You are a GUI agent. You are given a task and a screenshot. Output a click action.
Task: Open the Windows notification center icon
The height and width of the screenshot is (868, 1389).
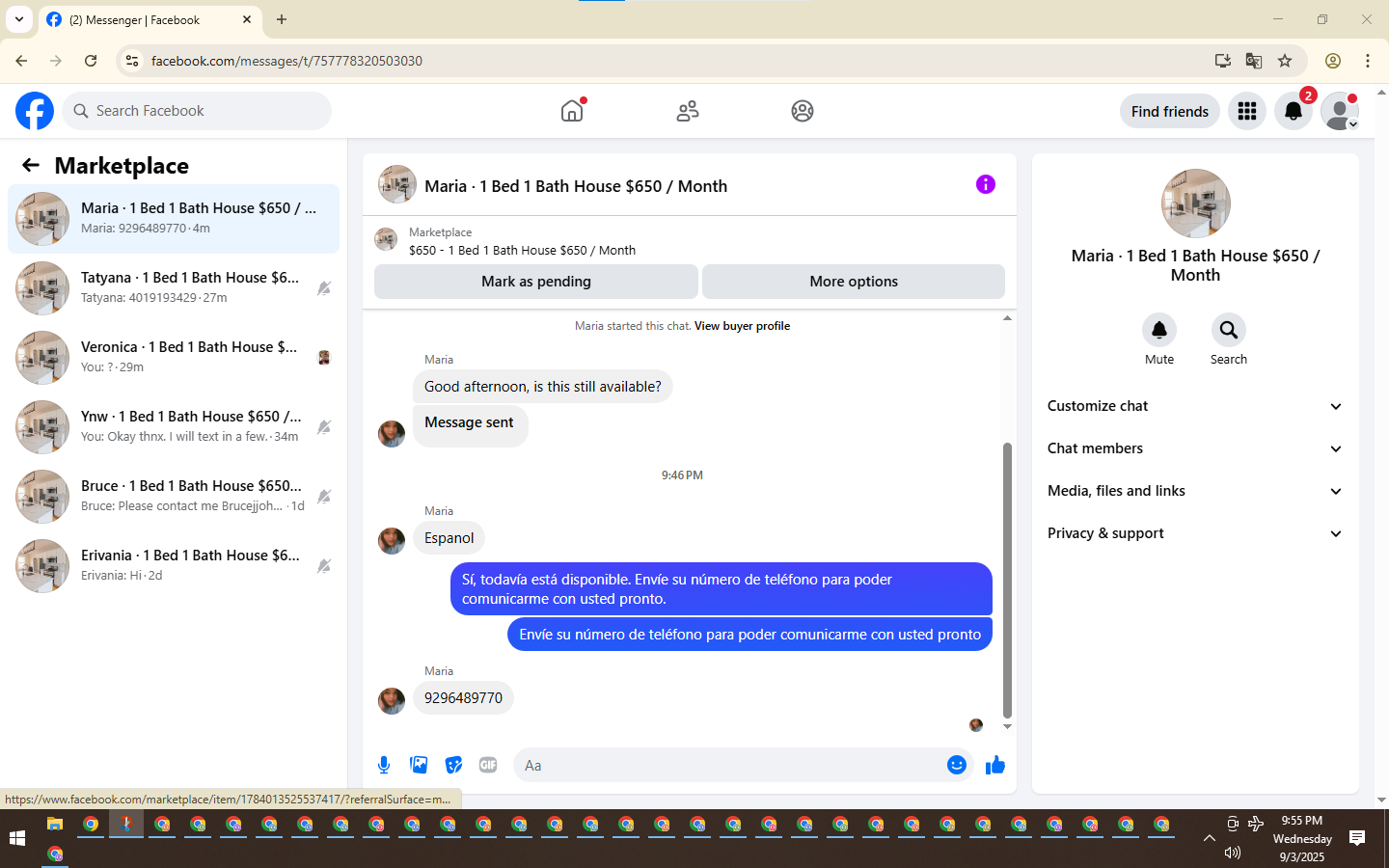pyautogui.click(x=1357, y=838)
